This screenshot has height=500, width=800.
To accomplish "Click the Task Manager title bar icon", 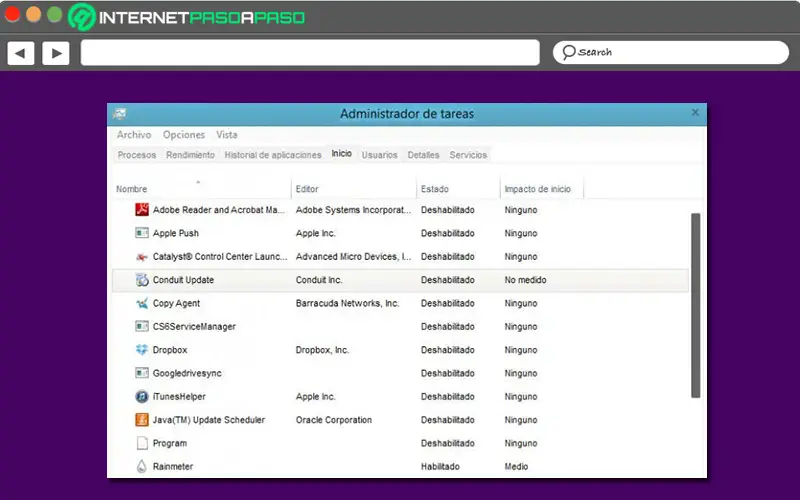I will pyautogui.click(x=120, y=113).
